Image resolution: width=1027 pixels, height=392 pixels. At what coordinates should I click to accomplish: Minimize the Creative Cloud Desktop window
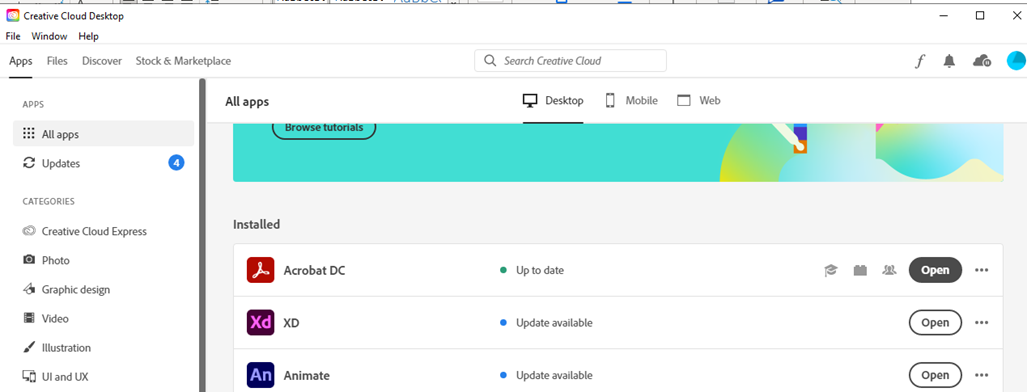(x=943, y=16)
